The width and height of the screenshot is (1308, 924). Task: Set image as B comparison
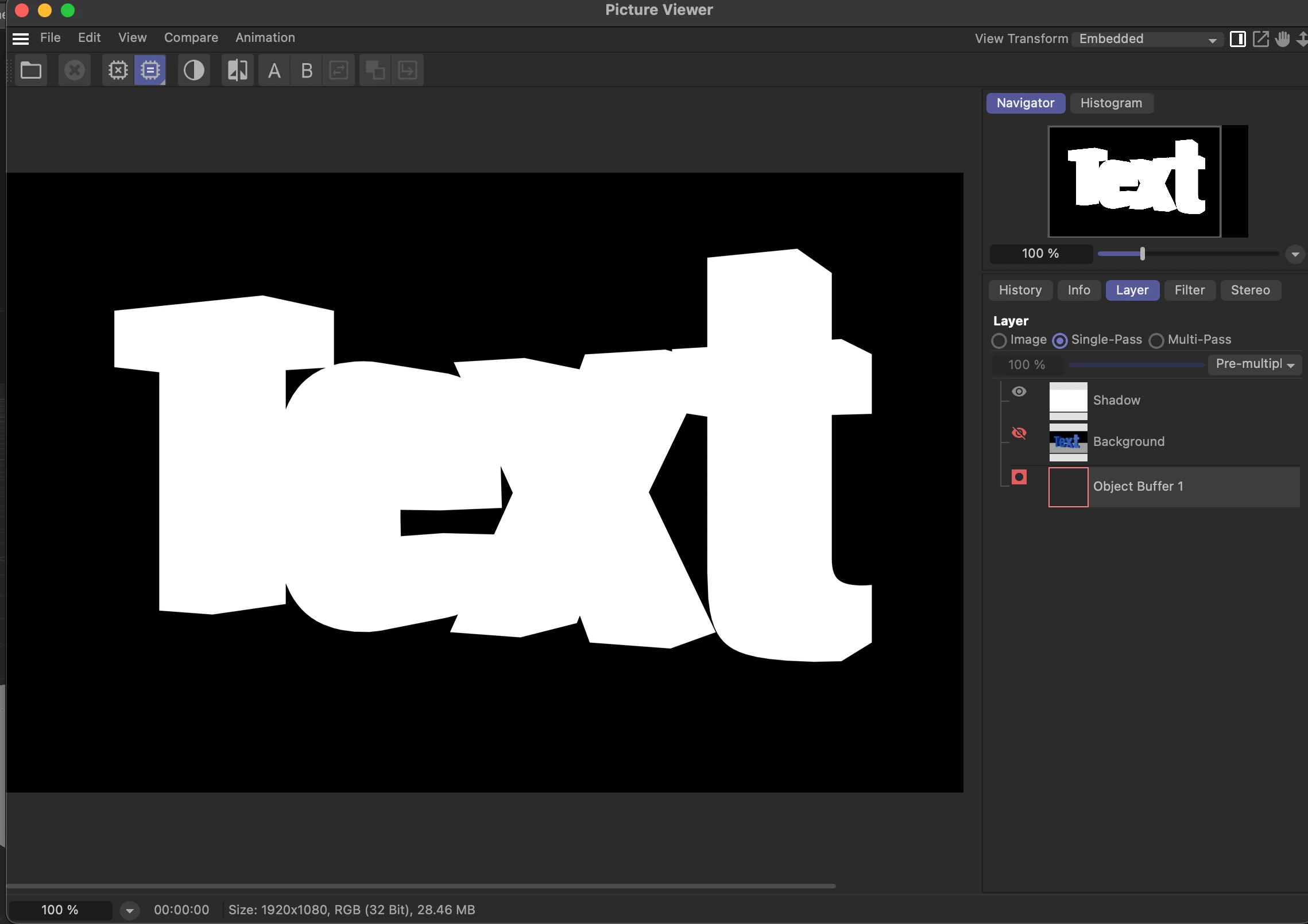tap(307, 71)
